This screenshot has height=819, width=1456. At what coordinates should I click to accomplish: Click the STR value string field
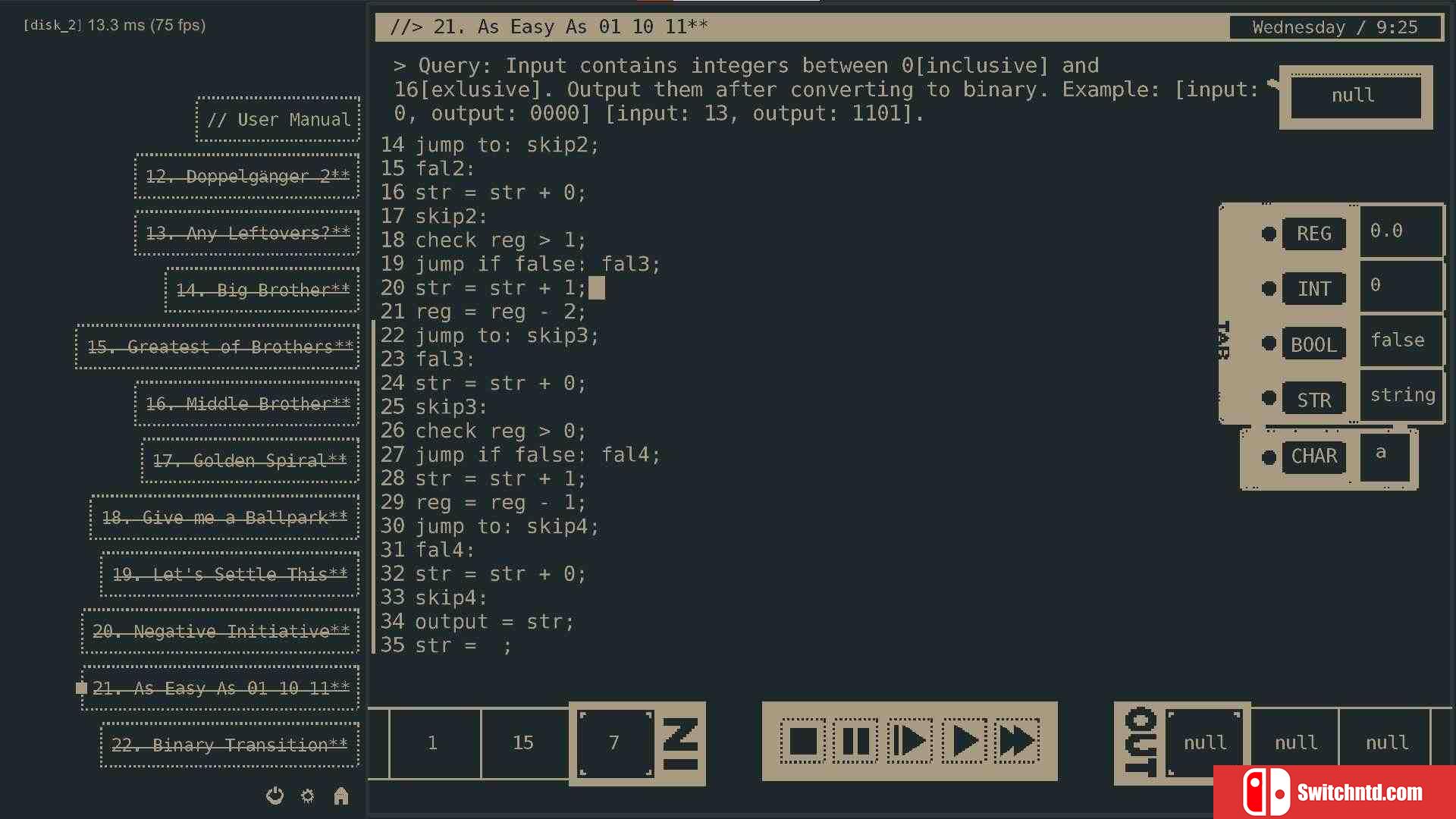1401,395
